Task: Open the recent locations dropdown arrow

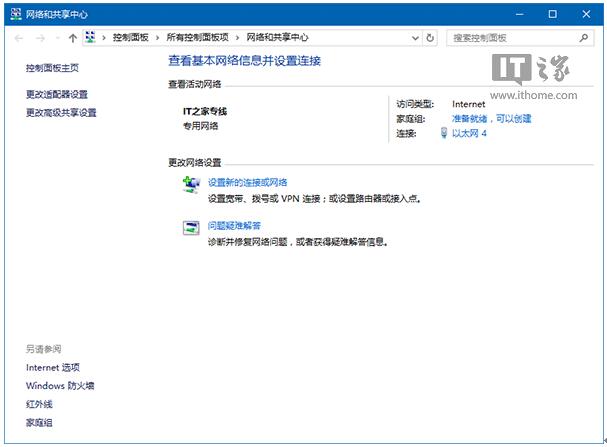Action: [x=57, y=37]
